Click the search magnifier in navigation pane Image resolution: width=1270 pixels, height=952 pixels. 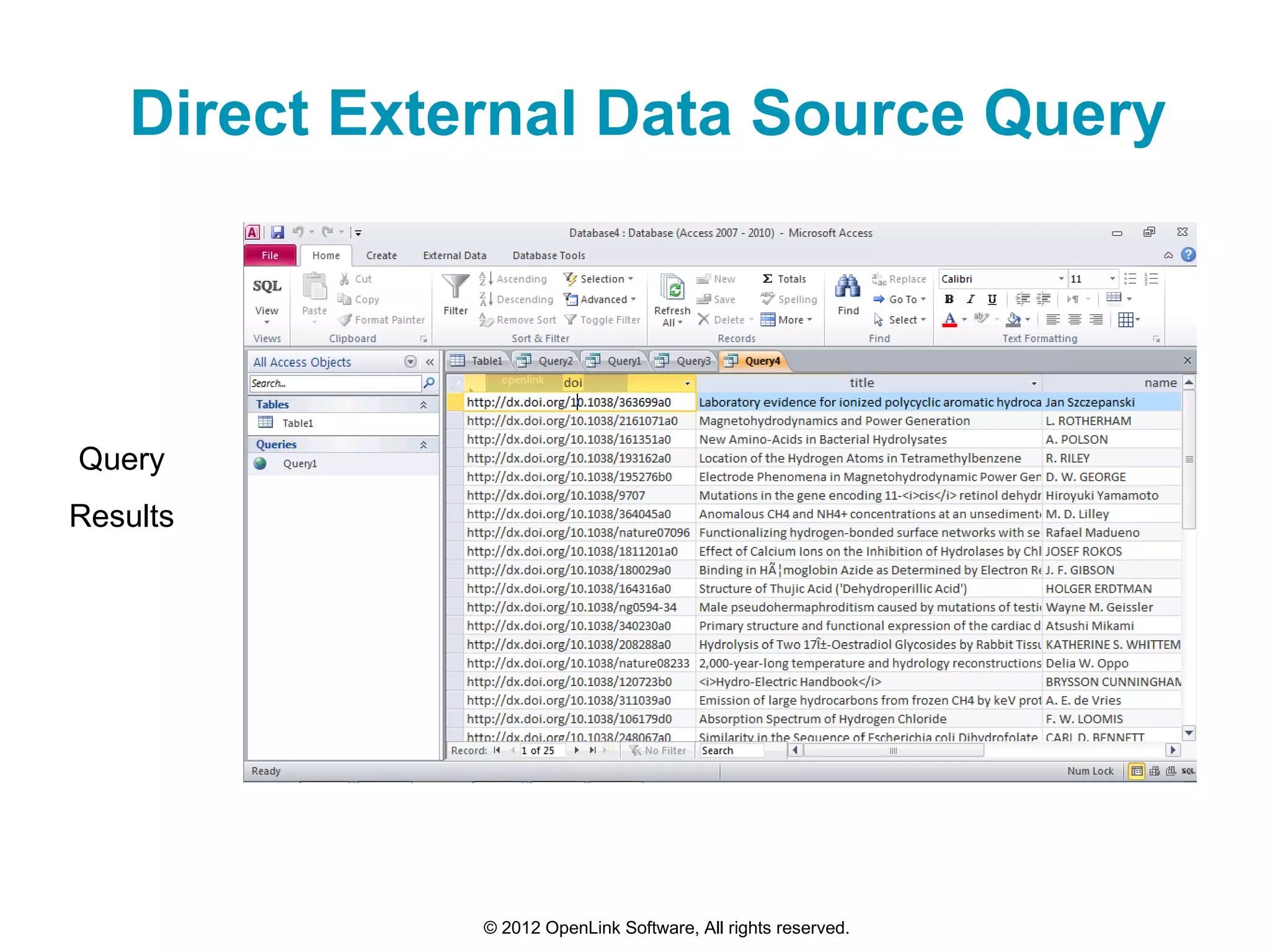coord(429,384)
